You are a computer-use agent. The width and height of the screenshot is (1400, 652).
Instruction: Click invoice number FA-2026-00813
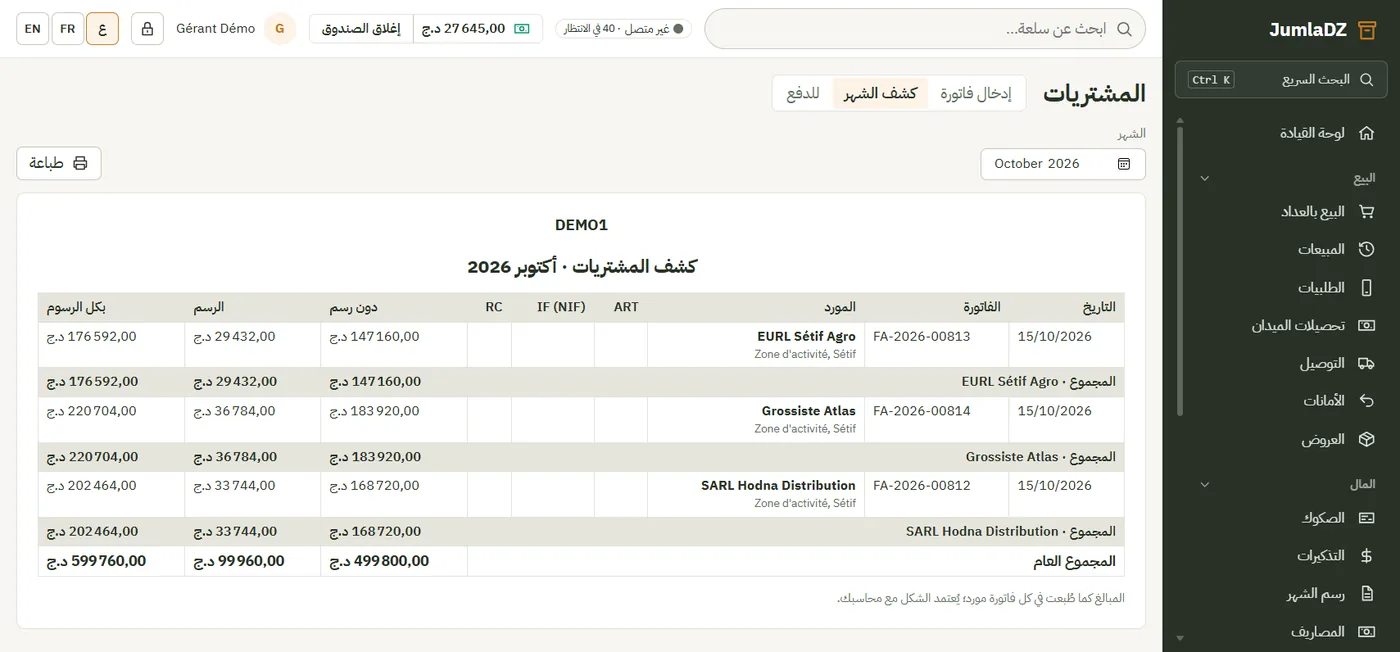click(x=922, y=337)
